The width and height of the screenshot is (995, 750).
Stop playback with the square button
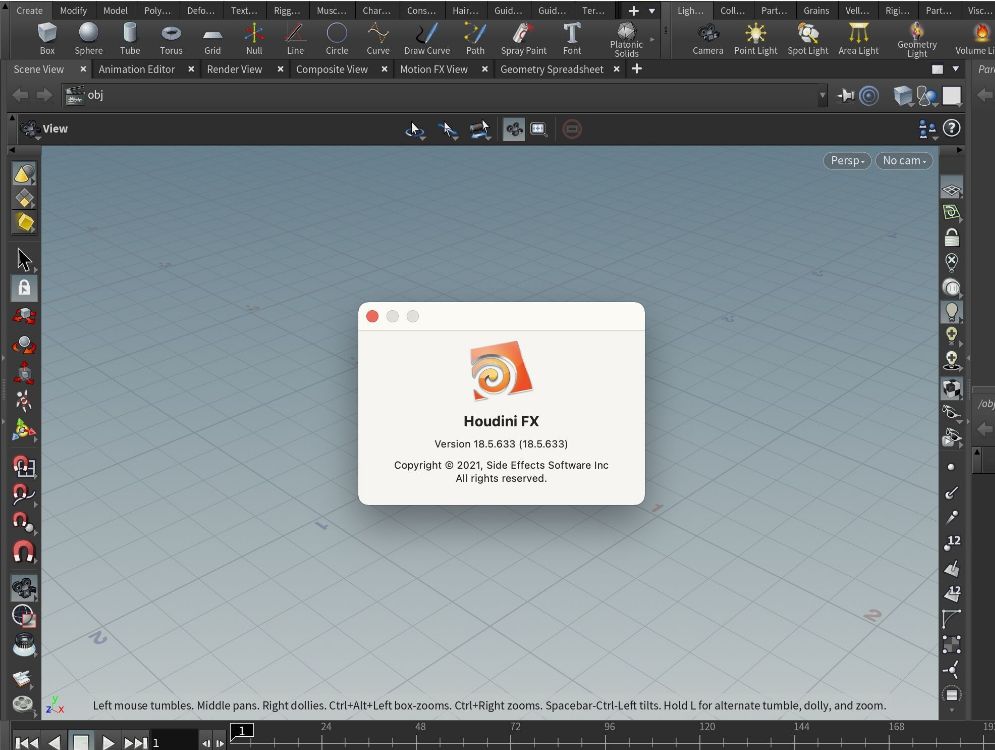pyautogui.click(x=81, y=742)
